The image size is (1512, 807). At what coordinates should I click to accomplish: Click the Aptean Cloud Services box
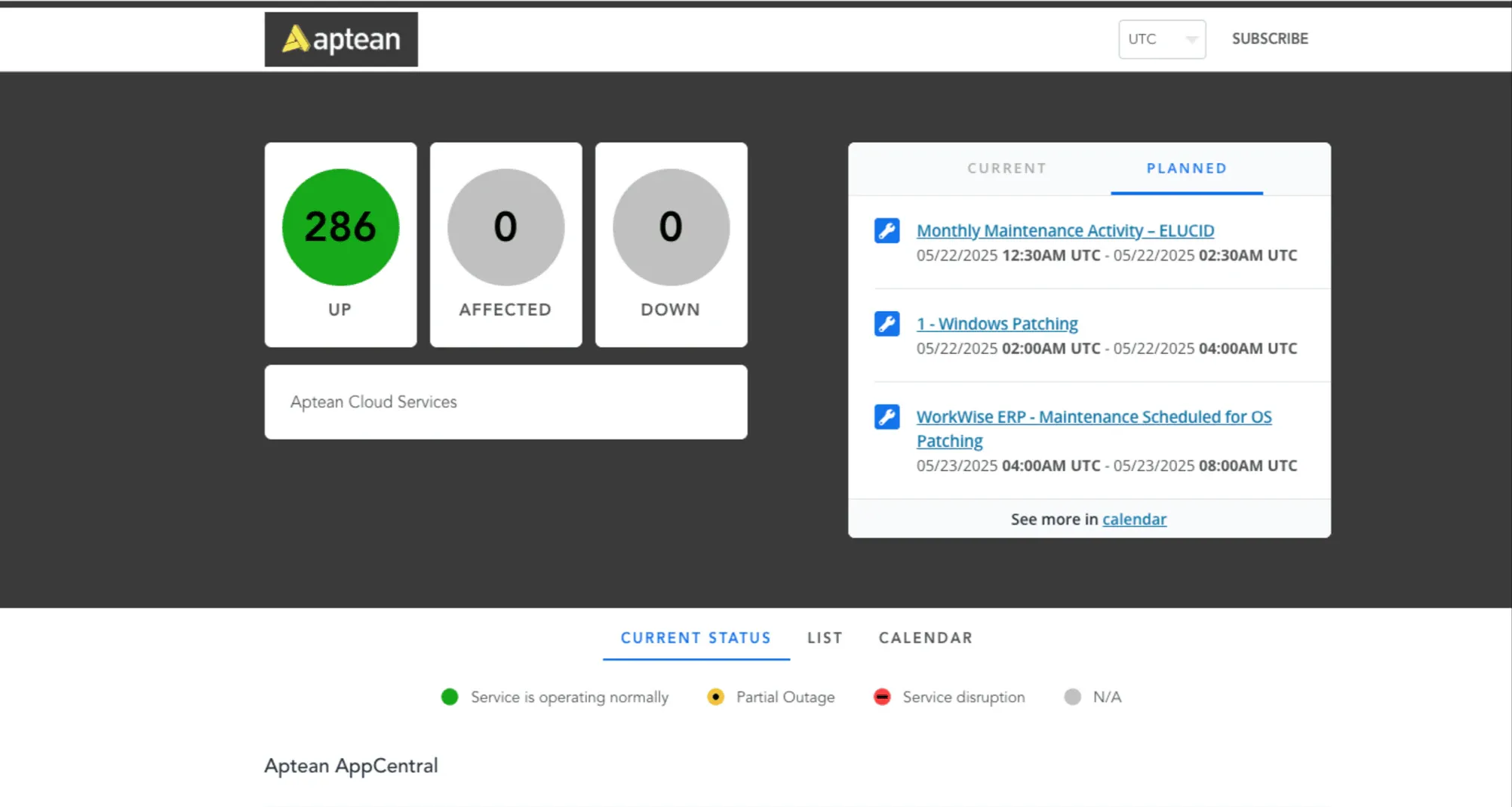(506, 402)
